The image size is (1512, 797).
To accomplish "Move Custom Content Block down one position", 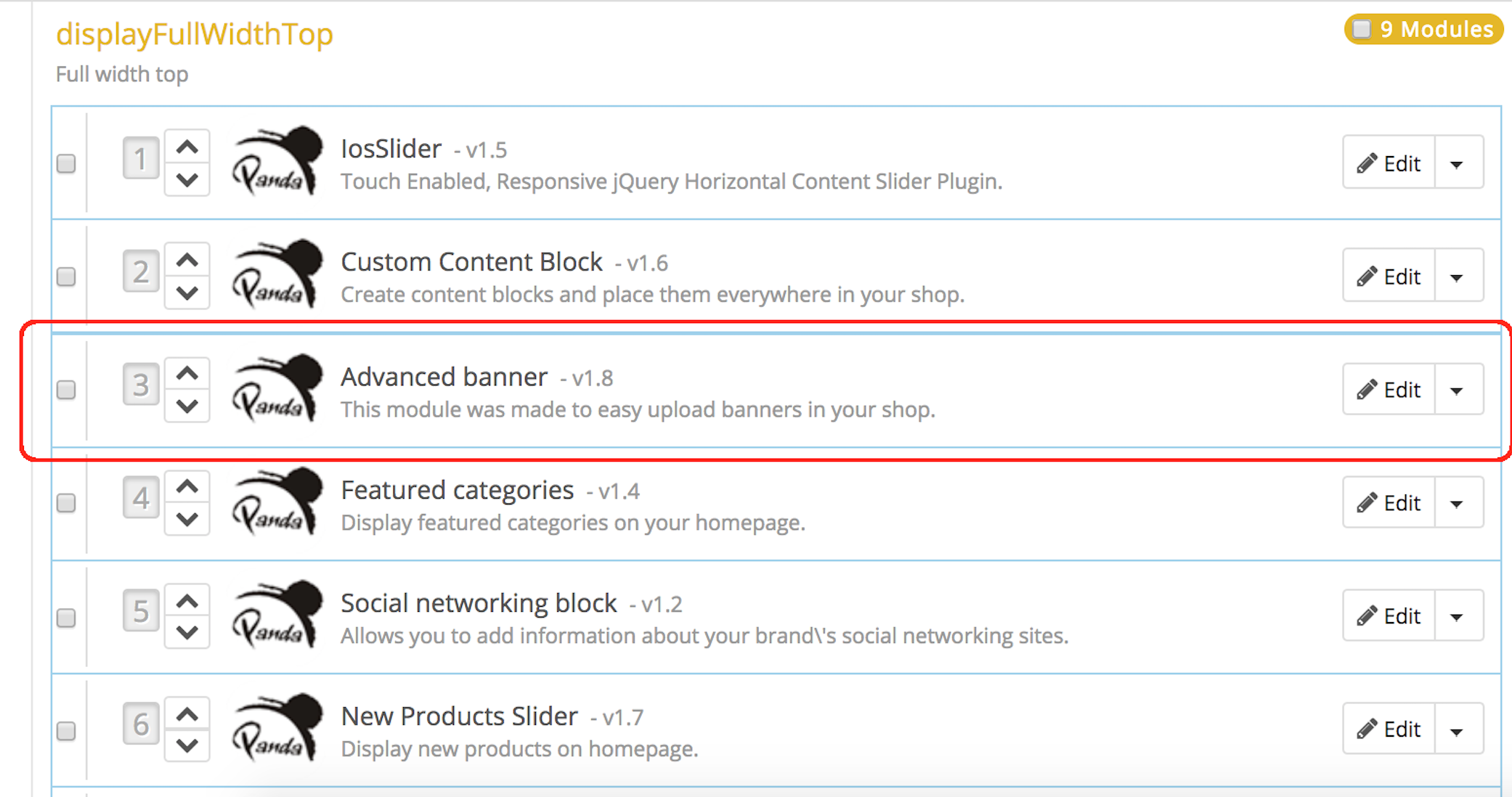I will point(187,293).
